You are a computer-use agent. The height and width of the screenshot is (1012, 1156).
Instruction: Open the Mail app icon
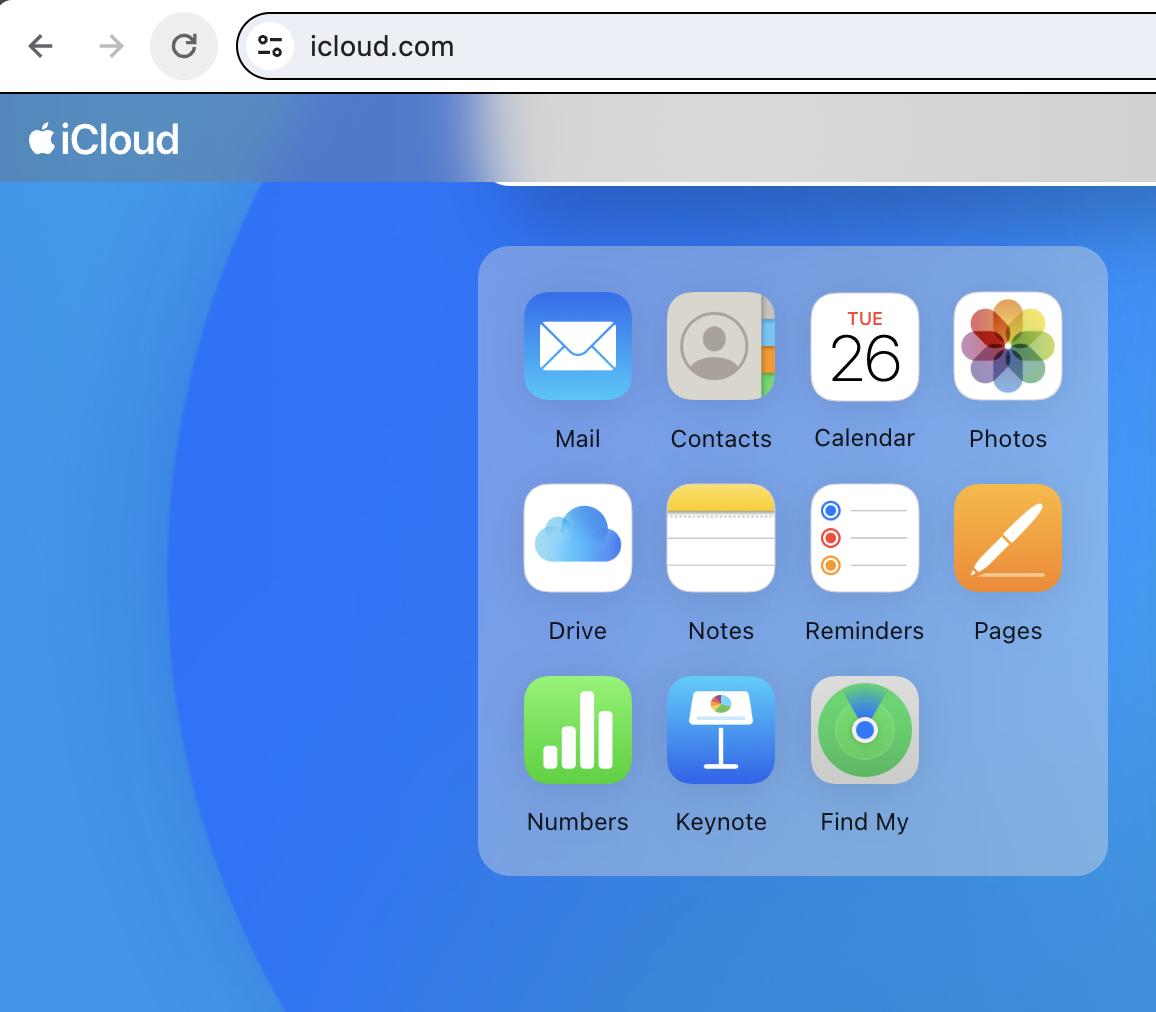tap(577, 346)
